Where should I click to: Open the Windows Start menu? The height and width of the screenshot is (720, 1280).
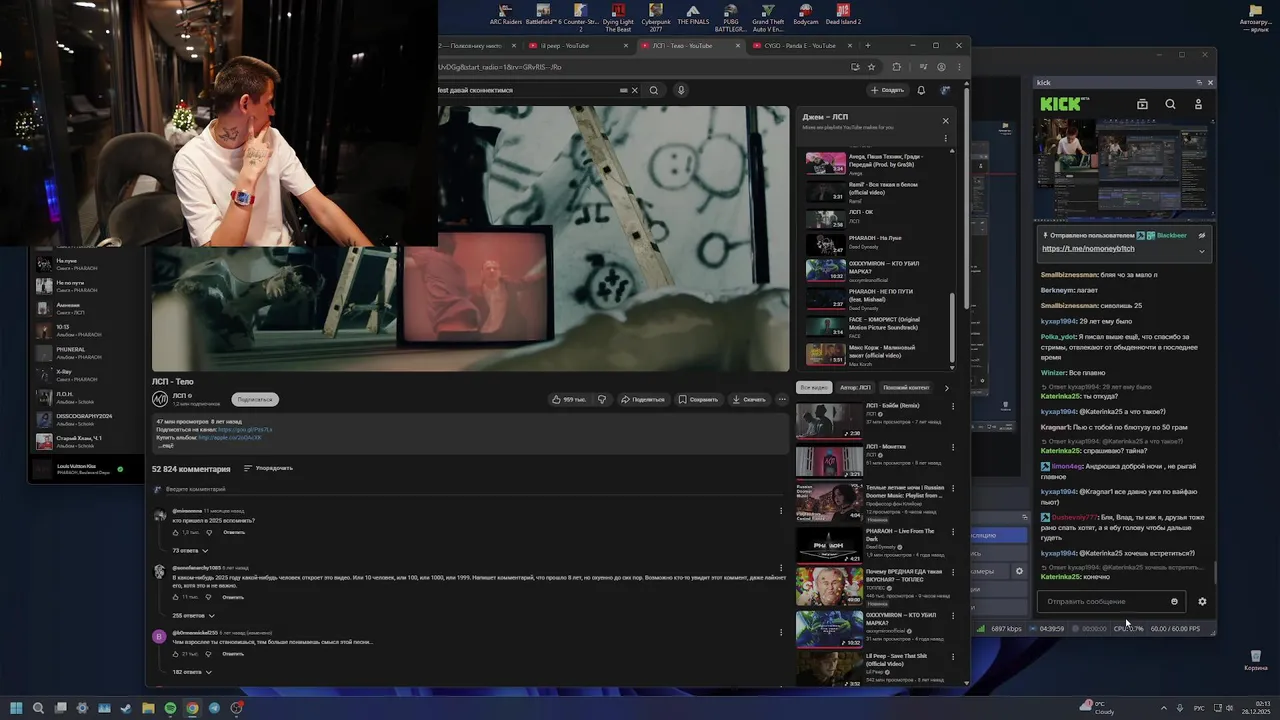click(16, 708)
